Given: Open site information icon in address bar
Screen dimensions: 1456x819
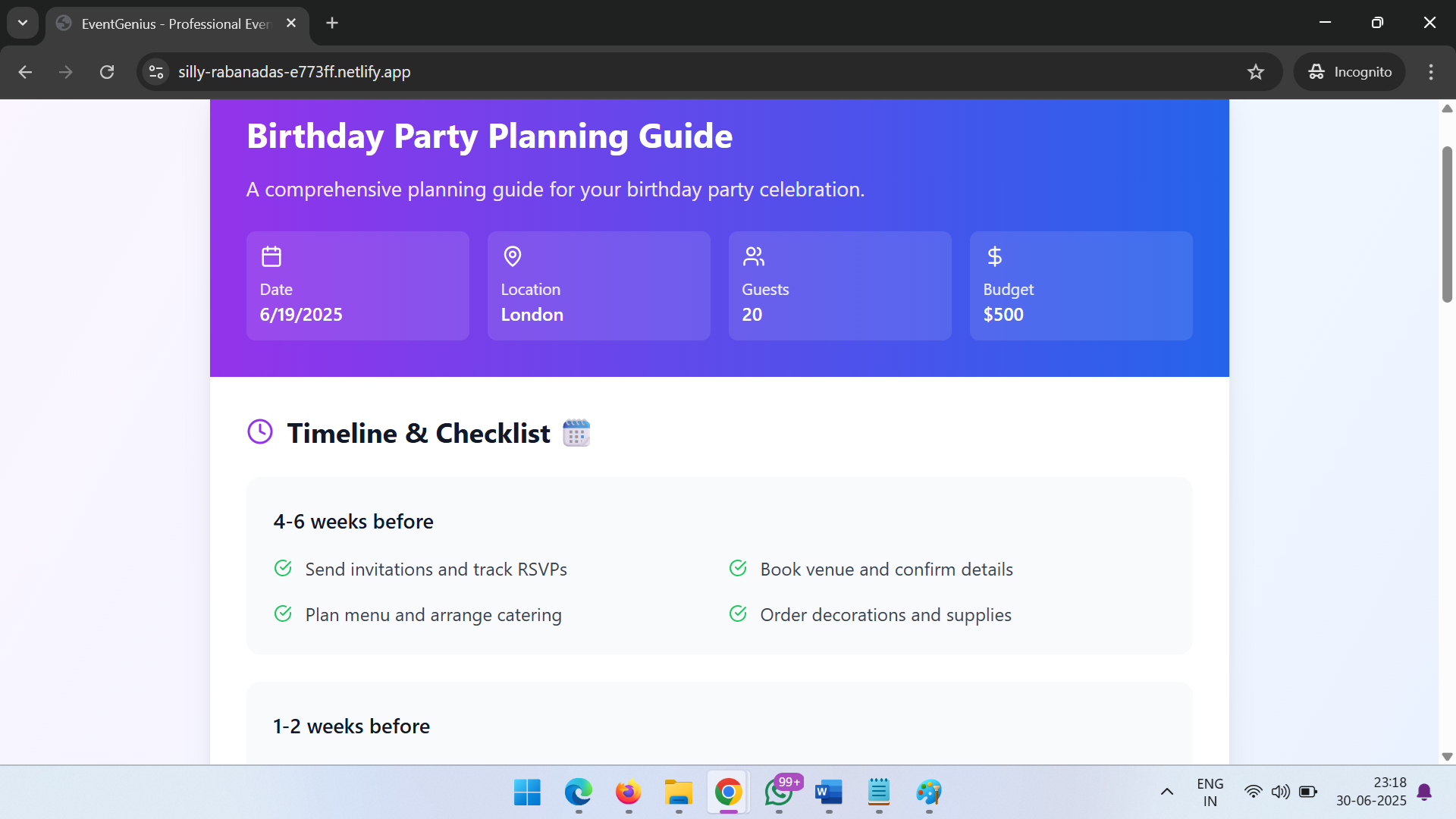Looking at the screenshot, I should point(156,72).
